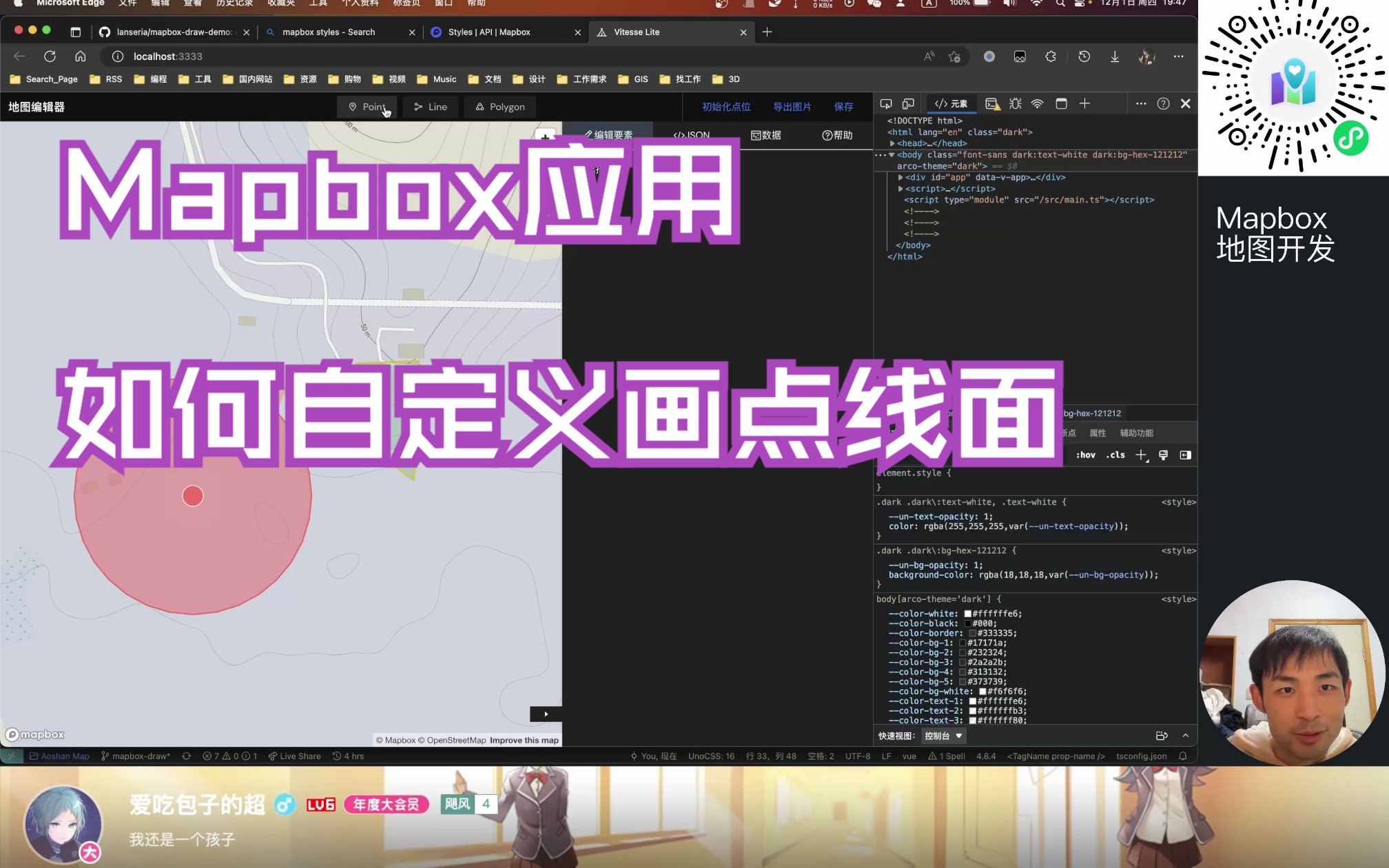Toggle DevTools device emulation icon
The width and height of the screenshot is (1389, 868).
[908, 103]
